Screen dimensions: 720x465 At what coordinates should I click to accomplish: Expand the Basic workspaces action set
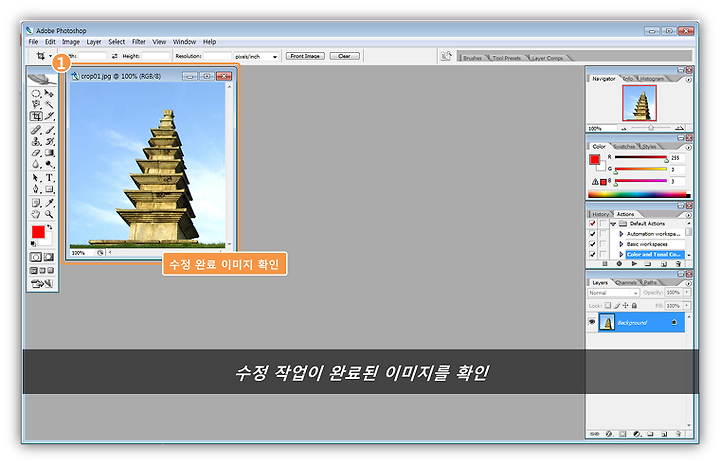point(621,244)
